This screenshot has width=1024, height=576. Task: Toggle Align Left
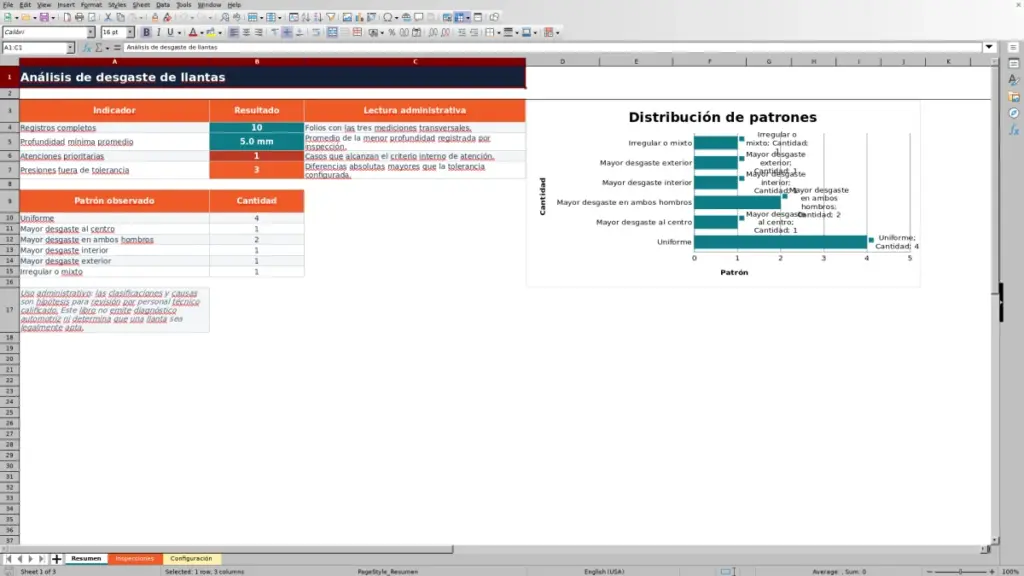pos(234,33)
